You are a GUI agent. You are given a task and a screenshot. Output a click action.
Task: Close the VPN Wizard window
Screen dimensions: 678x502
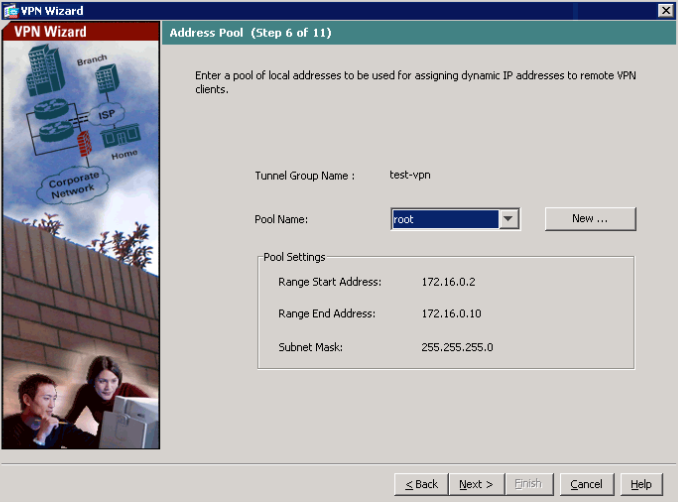(665, 10)
